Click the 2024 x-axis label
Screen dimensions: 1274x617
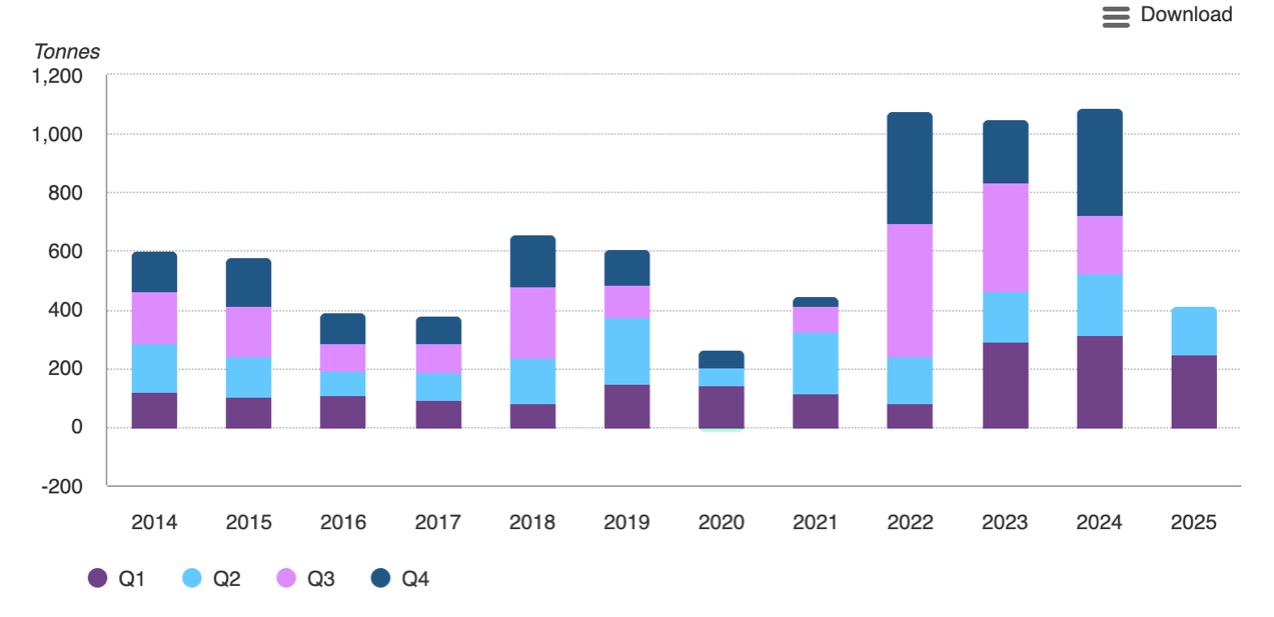(1100, 523)
